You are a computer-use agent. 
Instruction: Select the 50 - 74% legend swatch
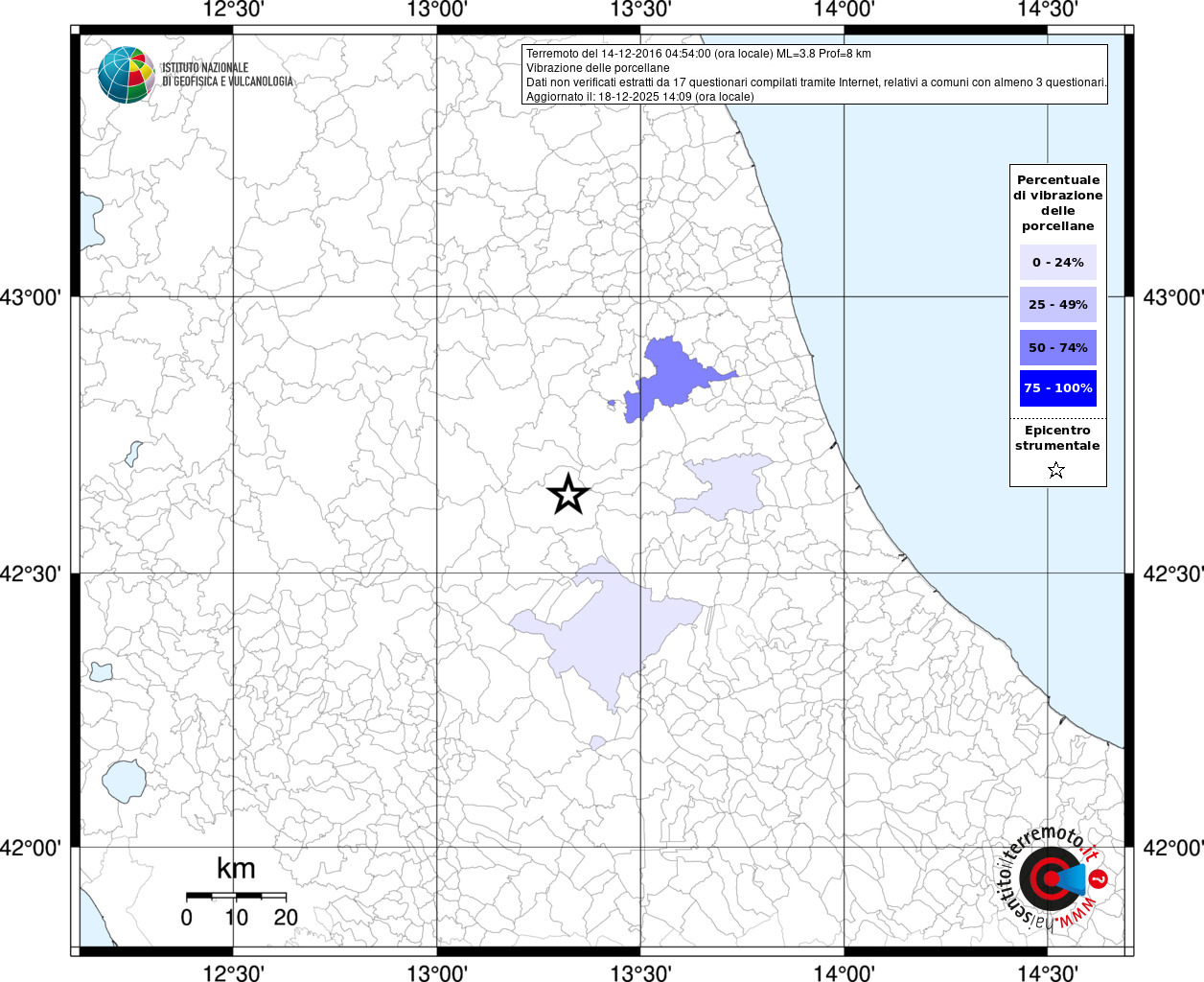[x=1057, y=347]
